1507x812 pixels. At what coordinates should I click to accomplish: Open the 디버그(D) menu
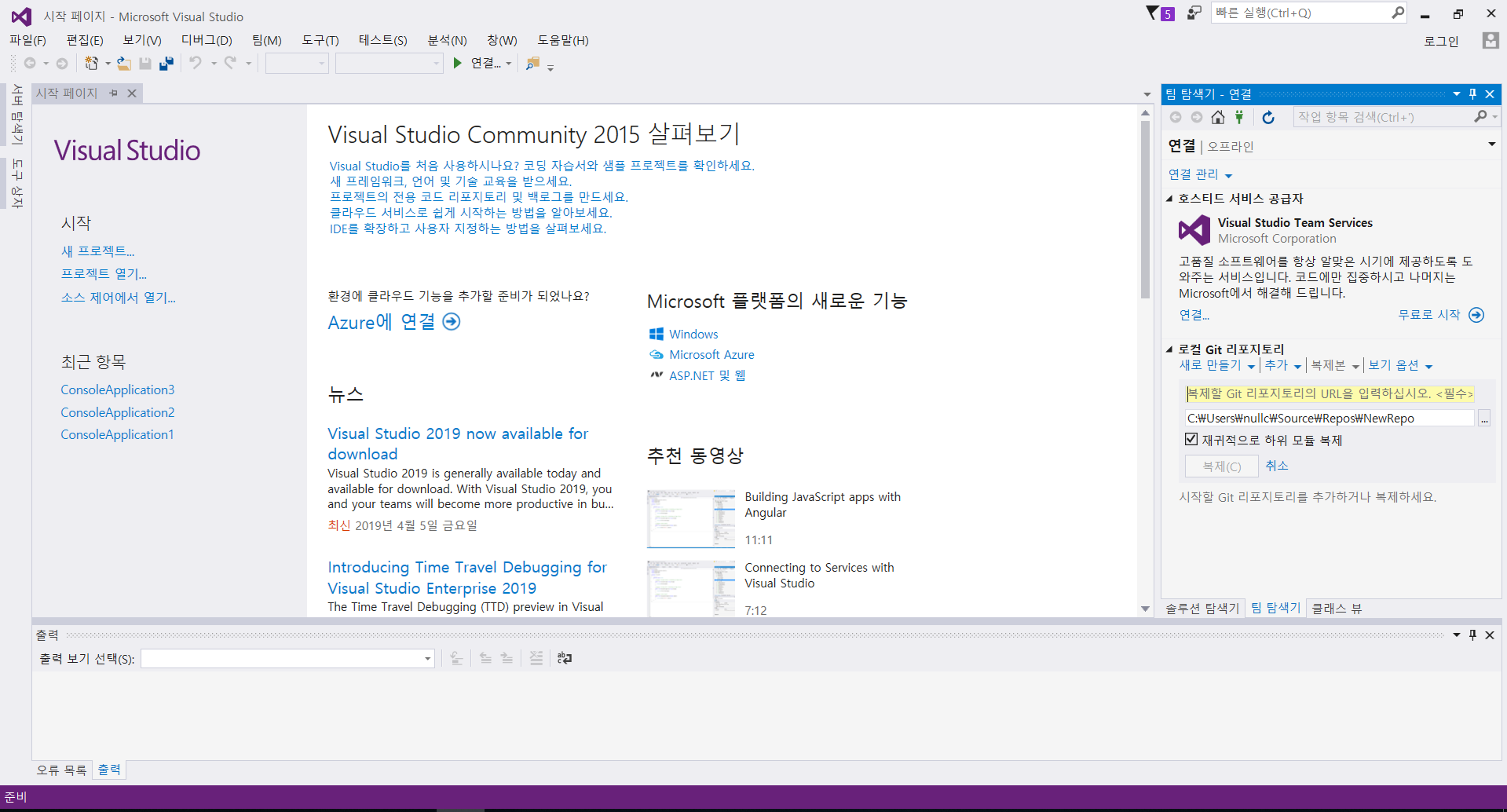tap(207, 40)
